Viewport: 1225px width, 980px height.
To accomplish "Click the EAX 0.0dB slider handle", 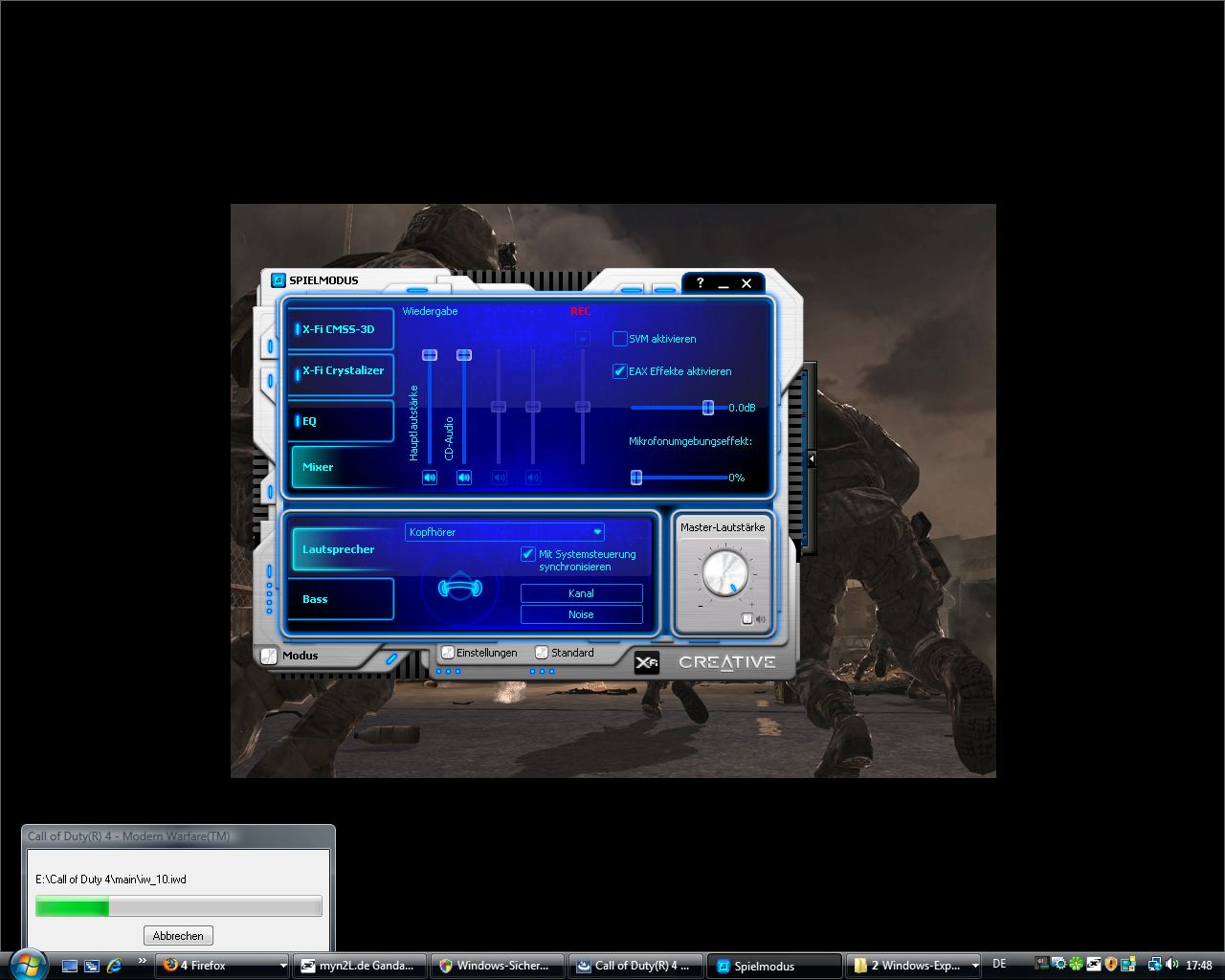I will (x=708, y=408).
